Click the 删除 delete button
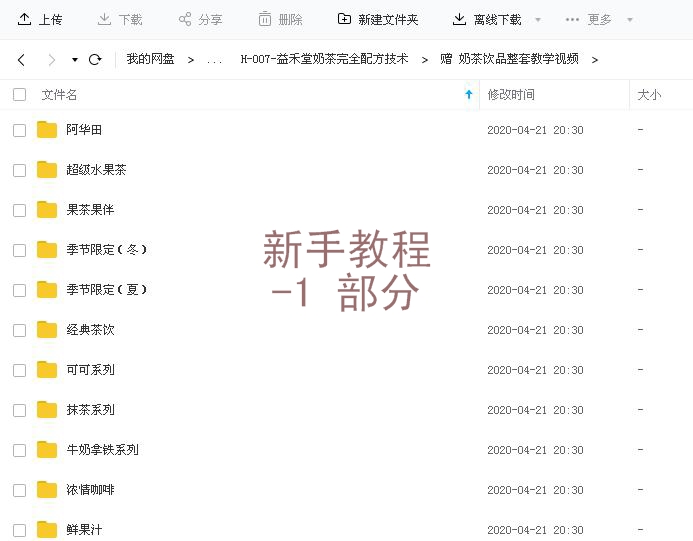 [280, 19]
